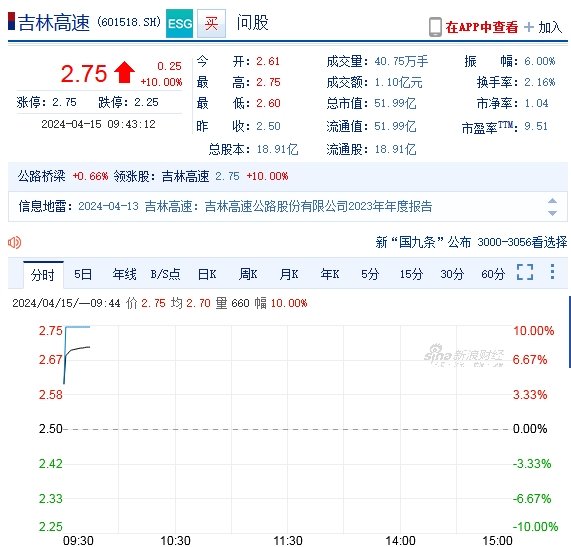Screen dimensions: 571x547
Task: Click the 总股本 18.91亿 value
Action: point(277,149)
